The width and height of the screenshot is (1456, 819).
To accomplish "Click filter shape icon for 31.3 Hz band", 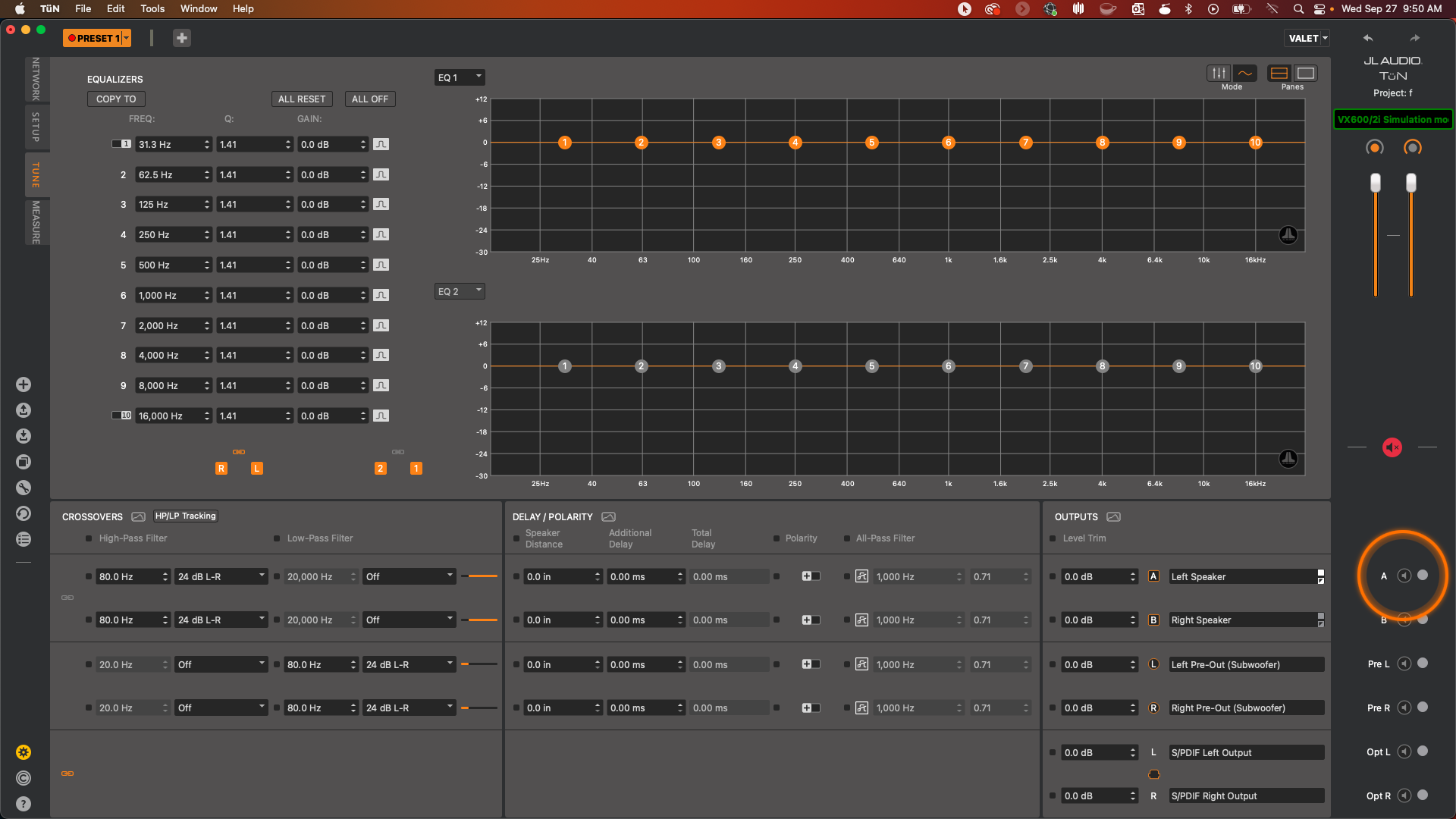I will [381, 144].
